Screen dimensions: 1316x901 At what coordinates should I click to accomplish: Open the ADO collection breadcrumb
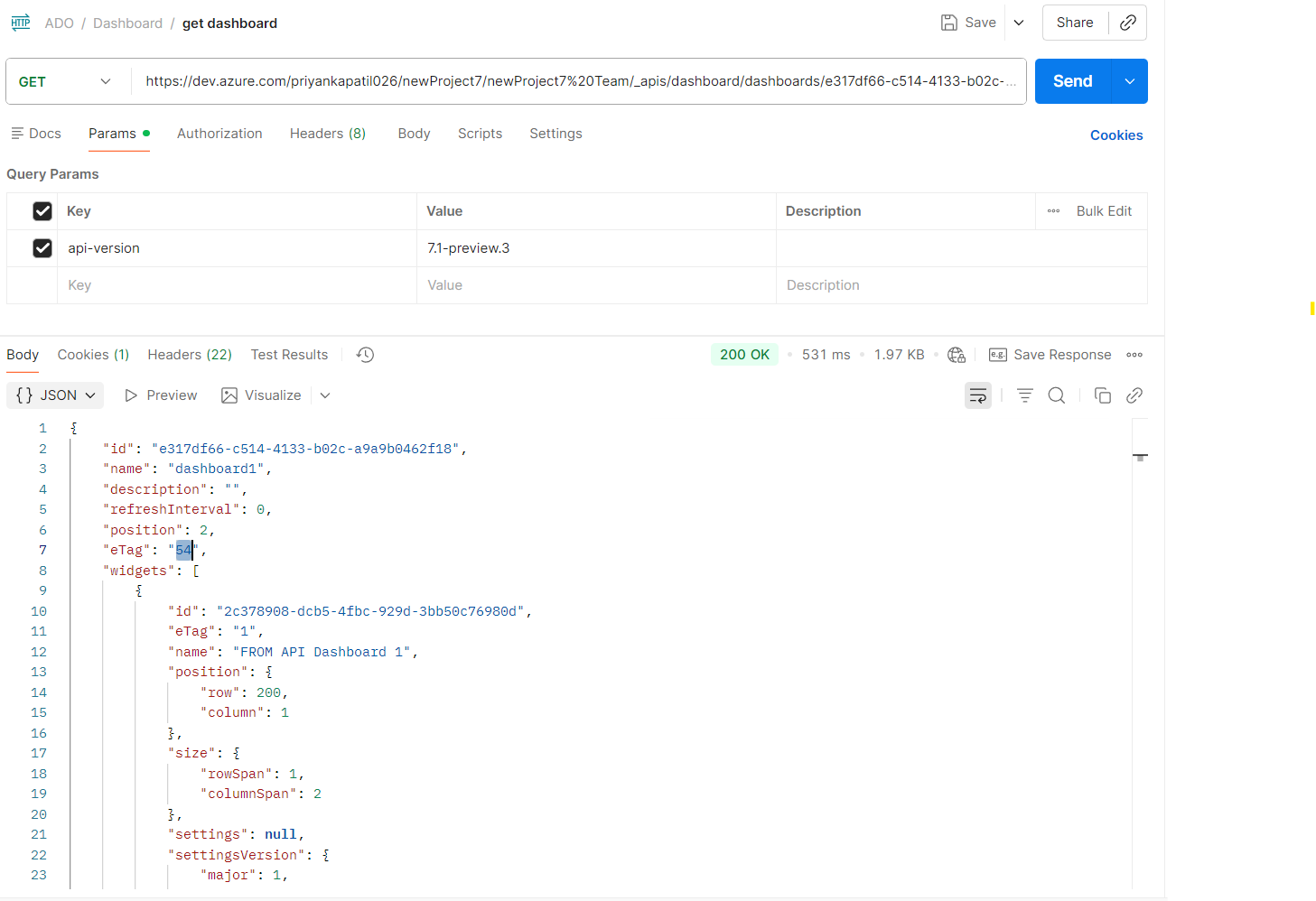point(60,23)
